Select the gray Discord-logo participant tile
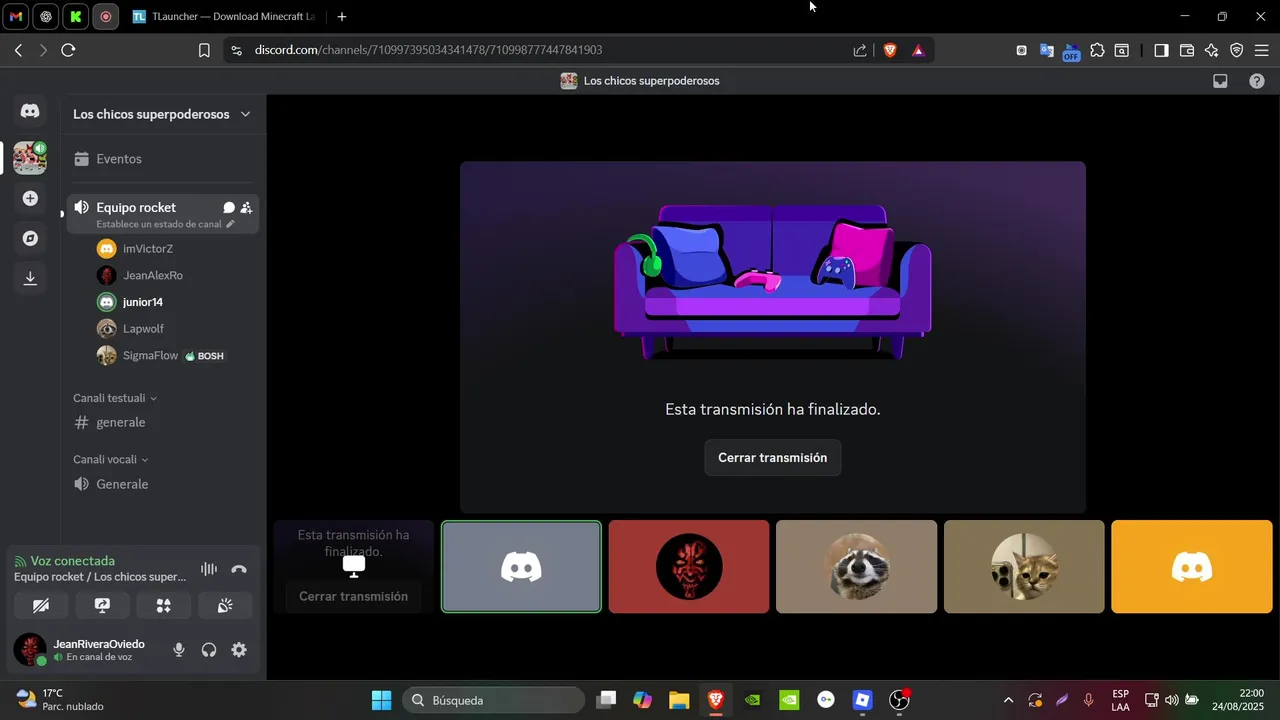 click(521, 567)
